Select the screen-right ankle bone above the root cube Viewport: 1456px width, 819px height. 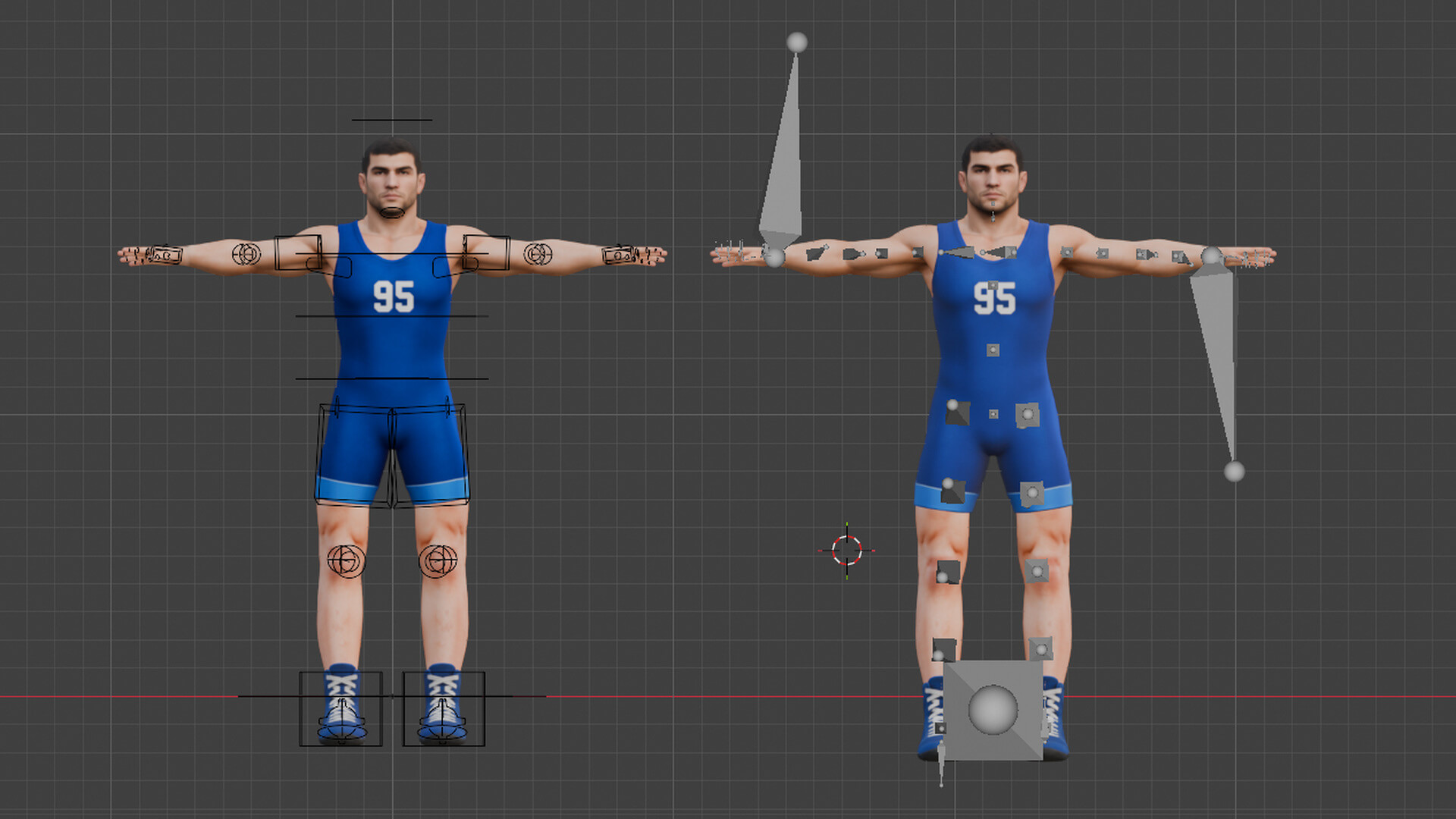pos(1040,648)
